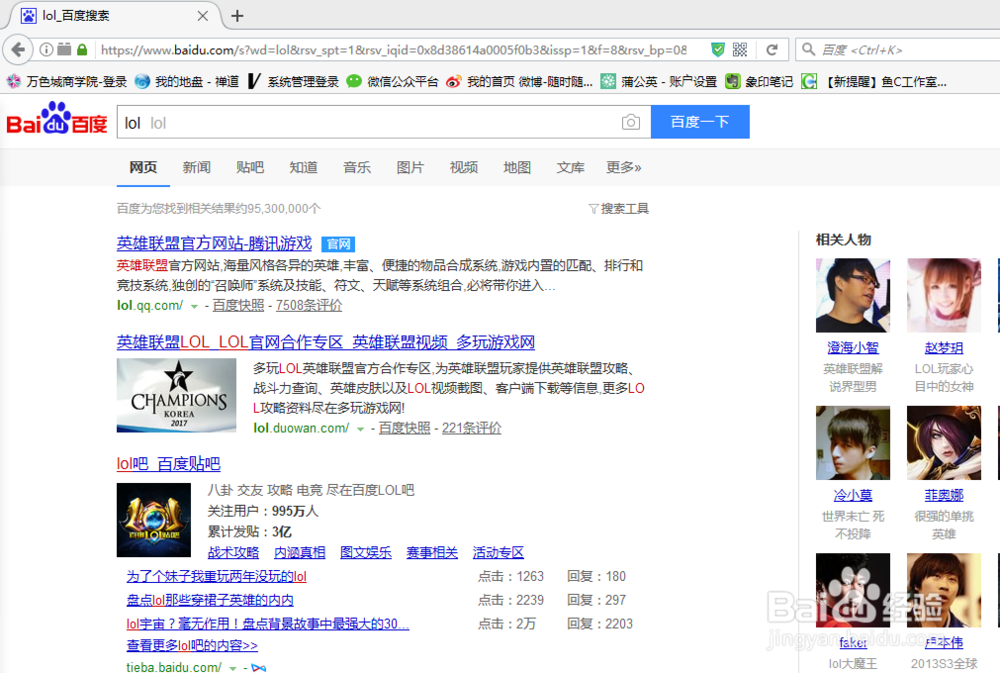This screenshot has height=673, width=1000.
Task: Open the 【新提醒】鱼C工作室 bookmark
Action: (x=874, y=82)
